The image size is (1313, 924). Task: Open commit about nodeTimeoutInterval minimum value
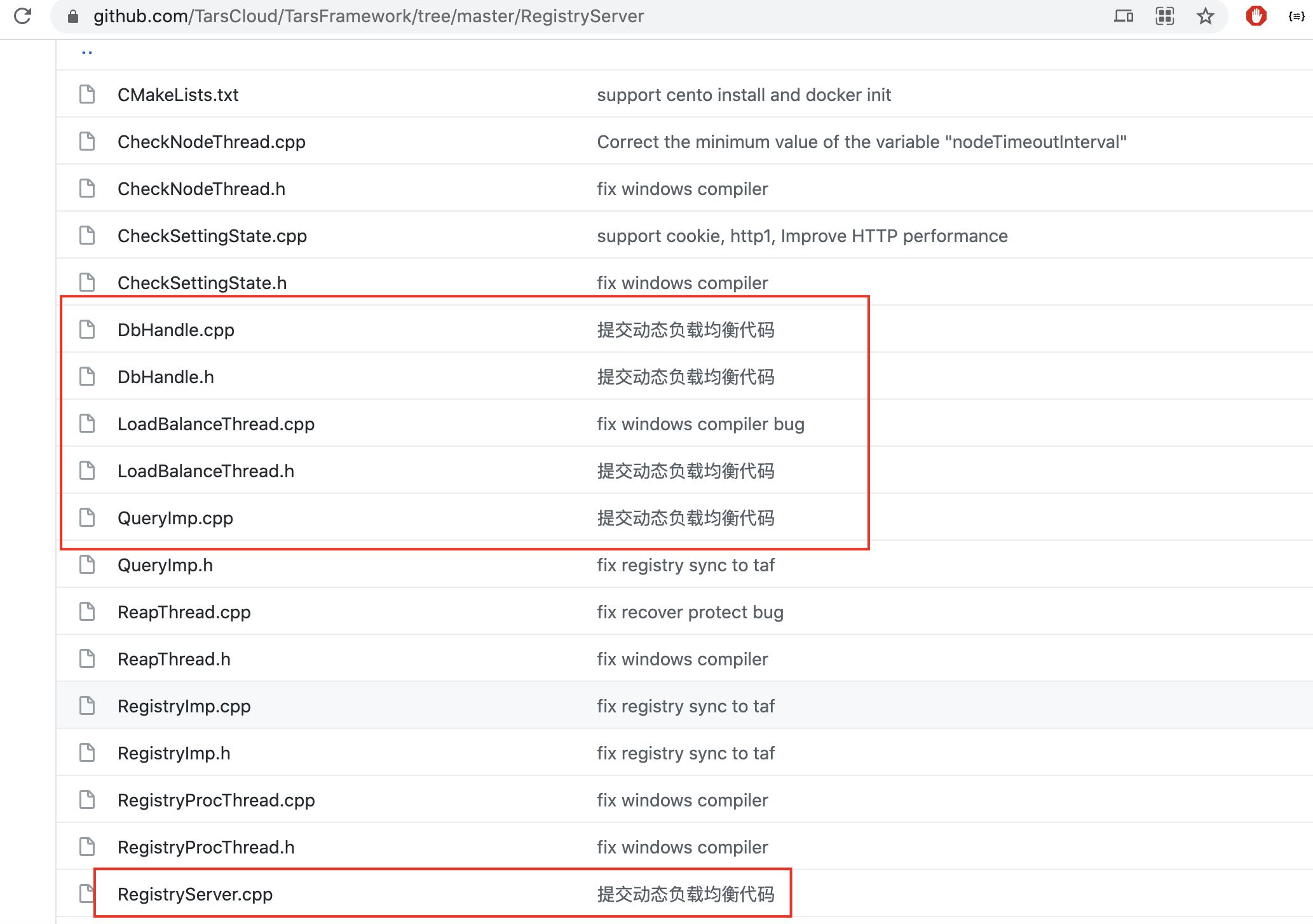[x=862, y=142]
